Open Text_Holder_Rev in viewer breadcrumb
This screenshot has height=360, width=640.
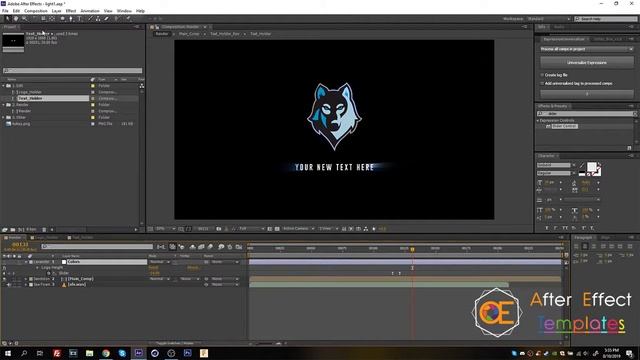[x=225, y=34]
